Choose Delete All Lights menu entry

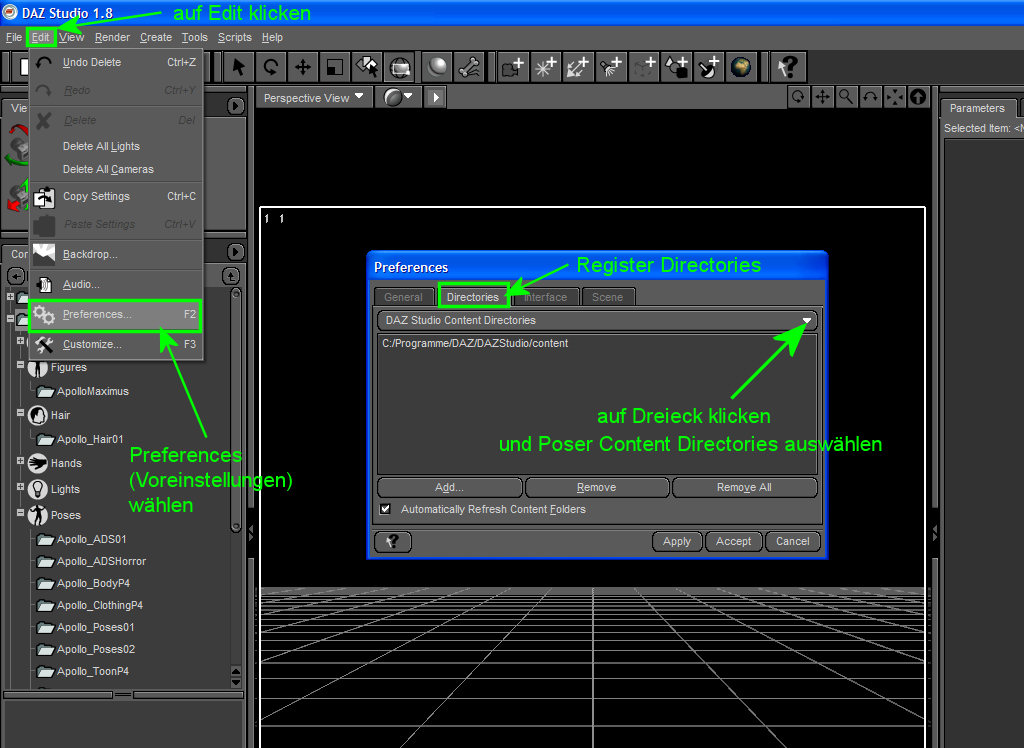[116, 146]
